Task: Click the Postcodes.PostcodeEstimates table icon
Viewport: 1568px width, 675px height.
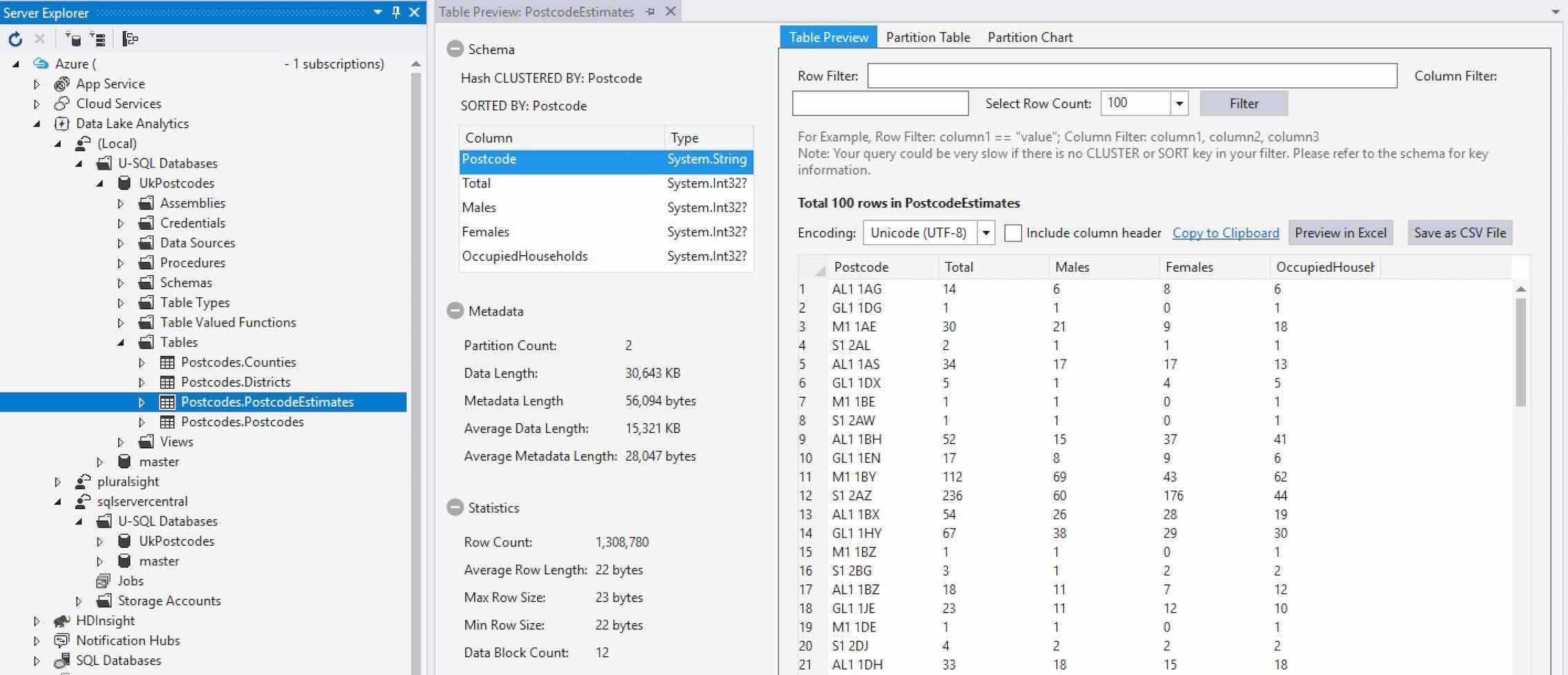Action: tap(167, 402)
